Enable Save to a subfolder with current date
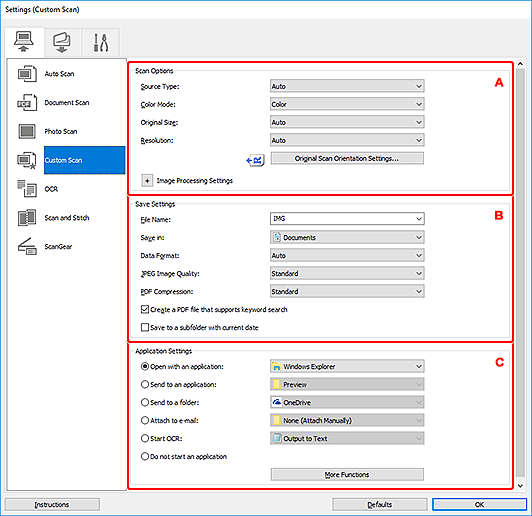The image size is (532, 516). point(145,327)
